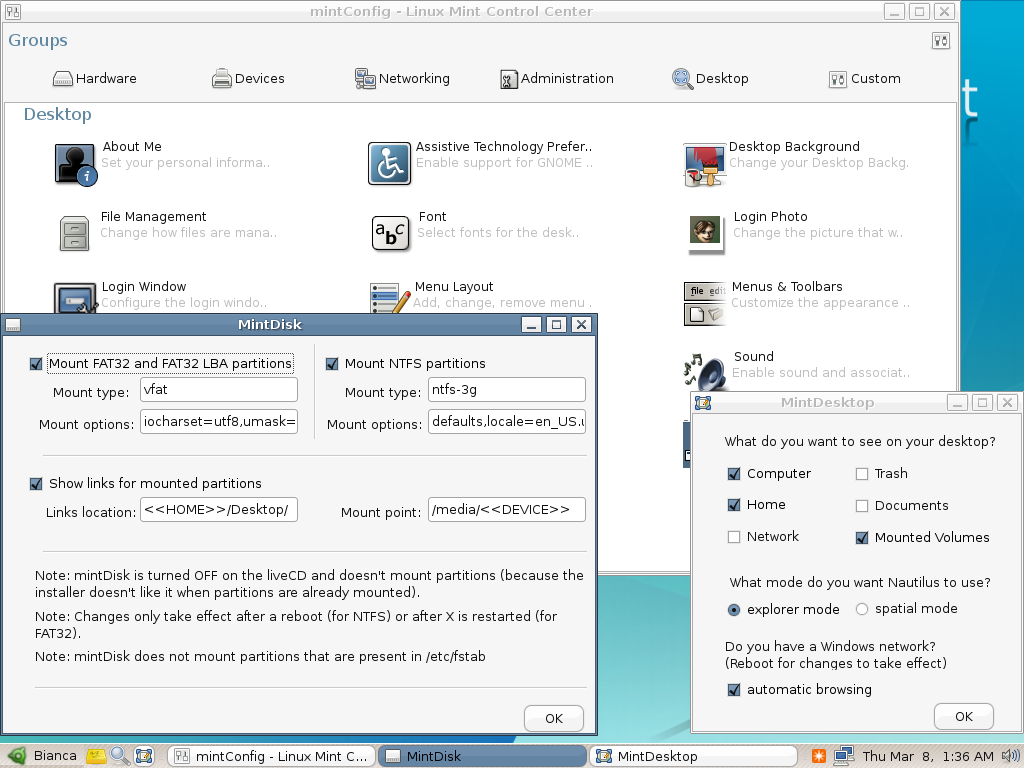
Task: Open the Menu Layout icon
Action: tap(390, 298)
